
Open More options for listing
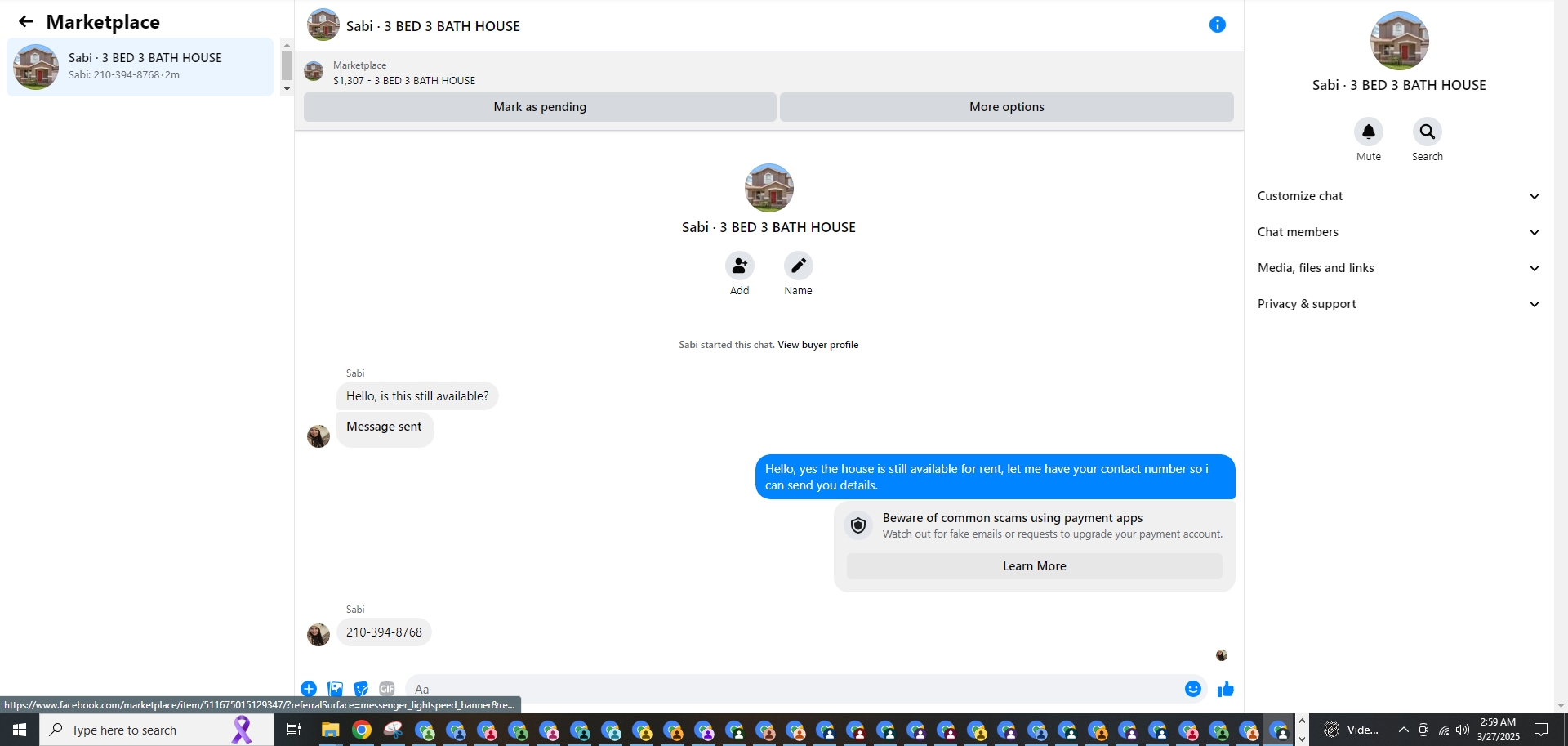pyautogui.click(x=1006, y=107)
